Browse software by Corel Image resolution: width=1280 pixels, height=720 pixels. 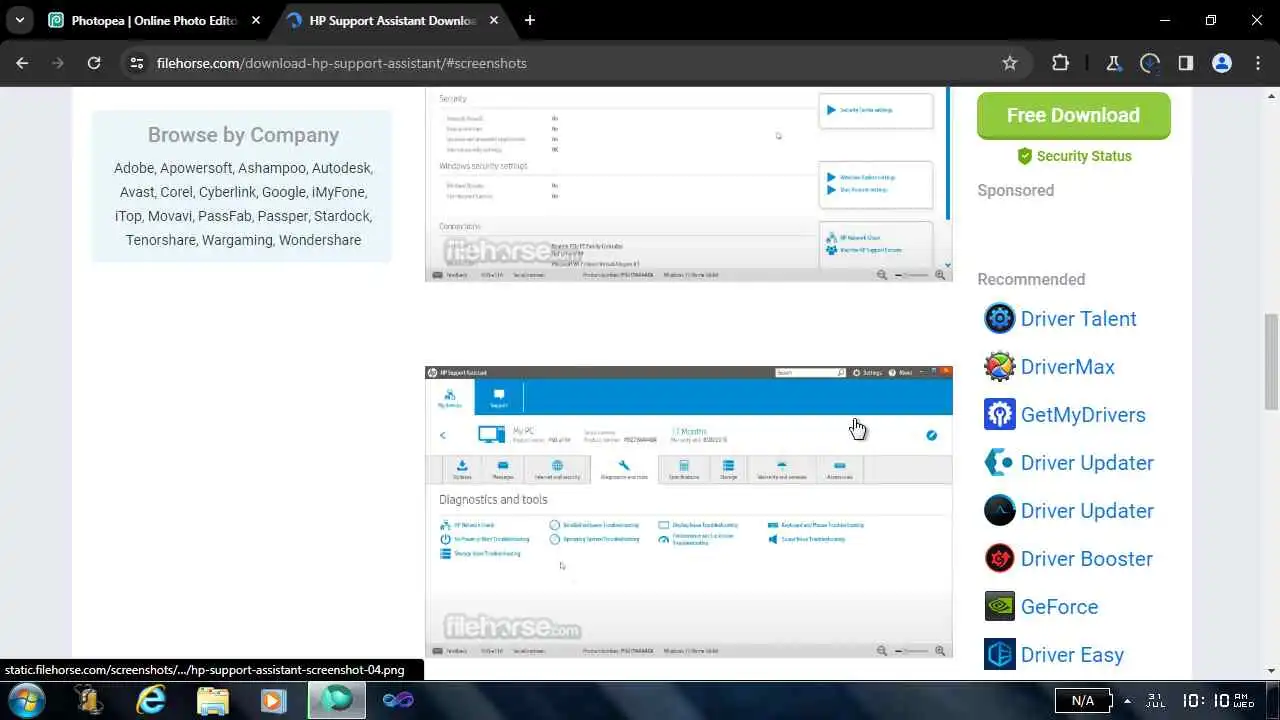coord(176,192)
